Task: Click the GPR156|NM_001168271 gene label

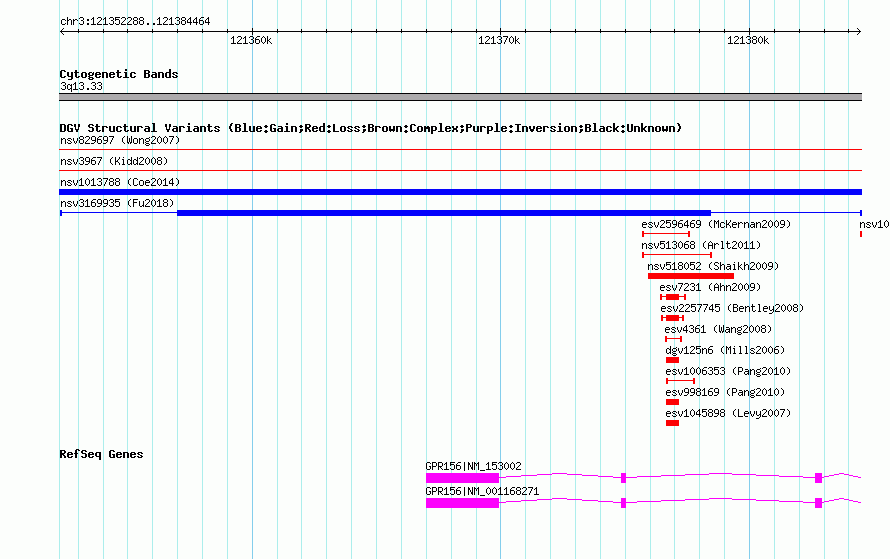Action: tap(482, 491)
